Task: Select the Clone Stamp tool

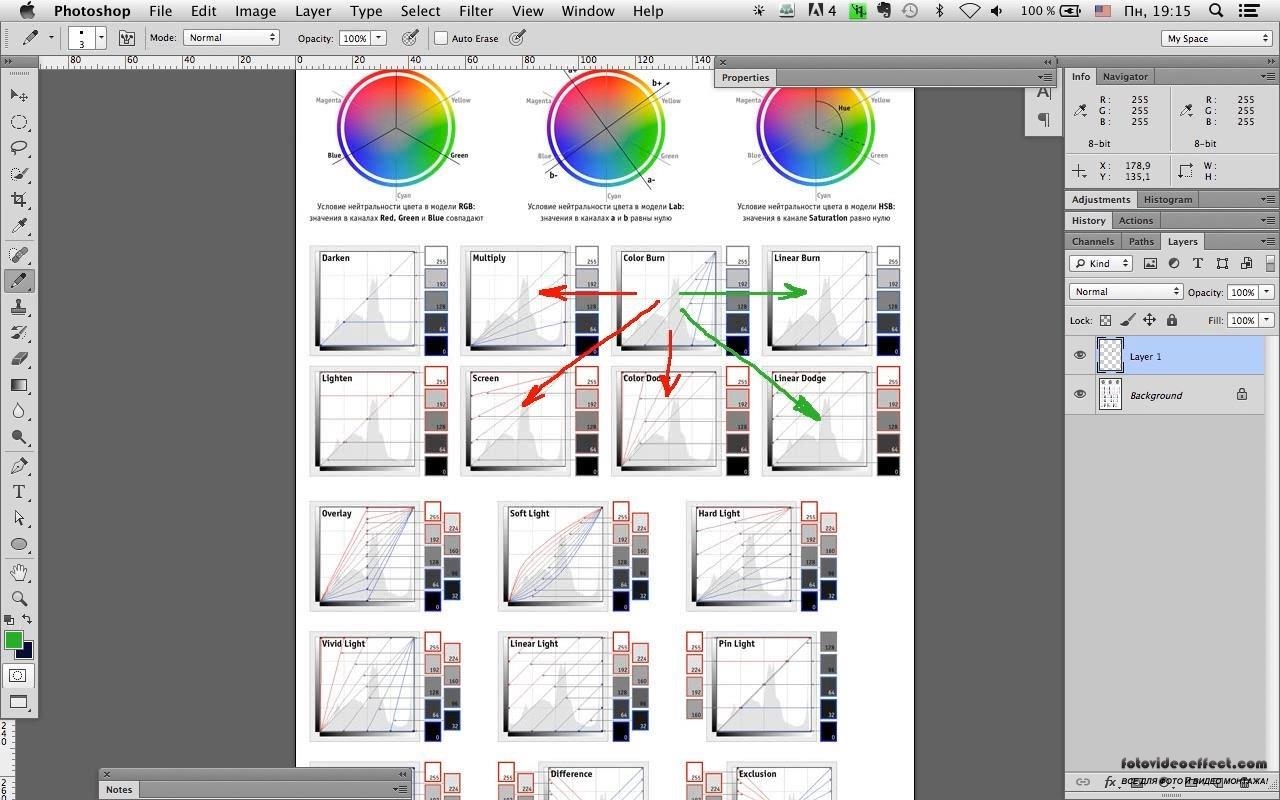Action: [x=19, y=308]
